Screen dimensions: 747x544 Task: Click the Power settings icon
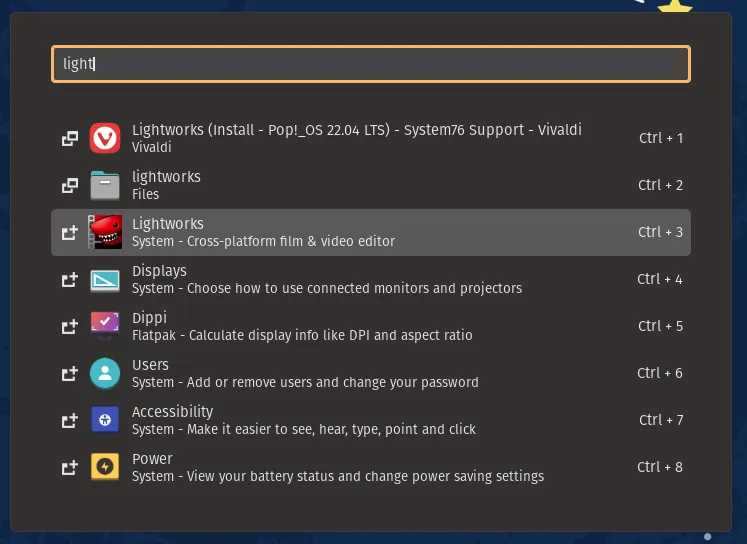coord(105,467)
